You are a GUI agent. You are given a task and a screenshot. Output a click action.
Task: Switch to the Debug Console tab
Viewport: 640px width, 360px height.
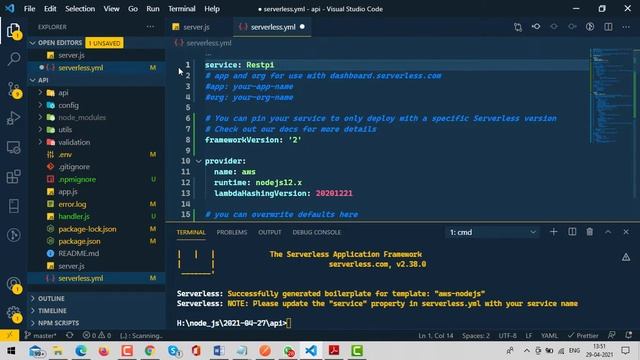(x=316, y=232)
